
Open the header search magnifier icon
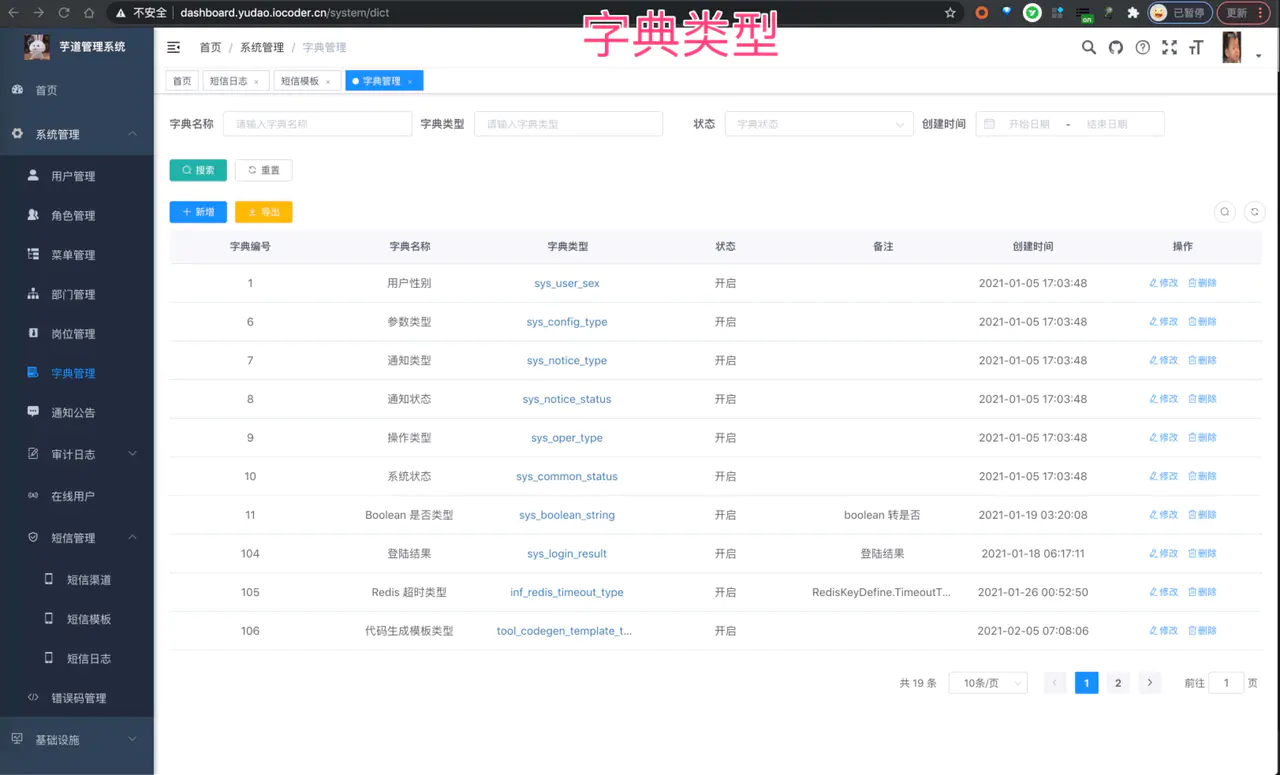pyautogui.click(x=1089, y=47)
